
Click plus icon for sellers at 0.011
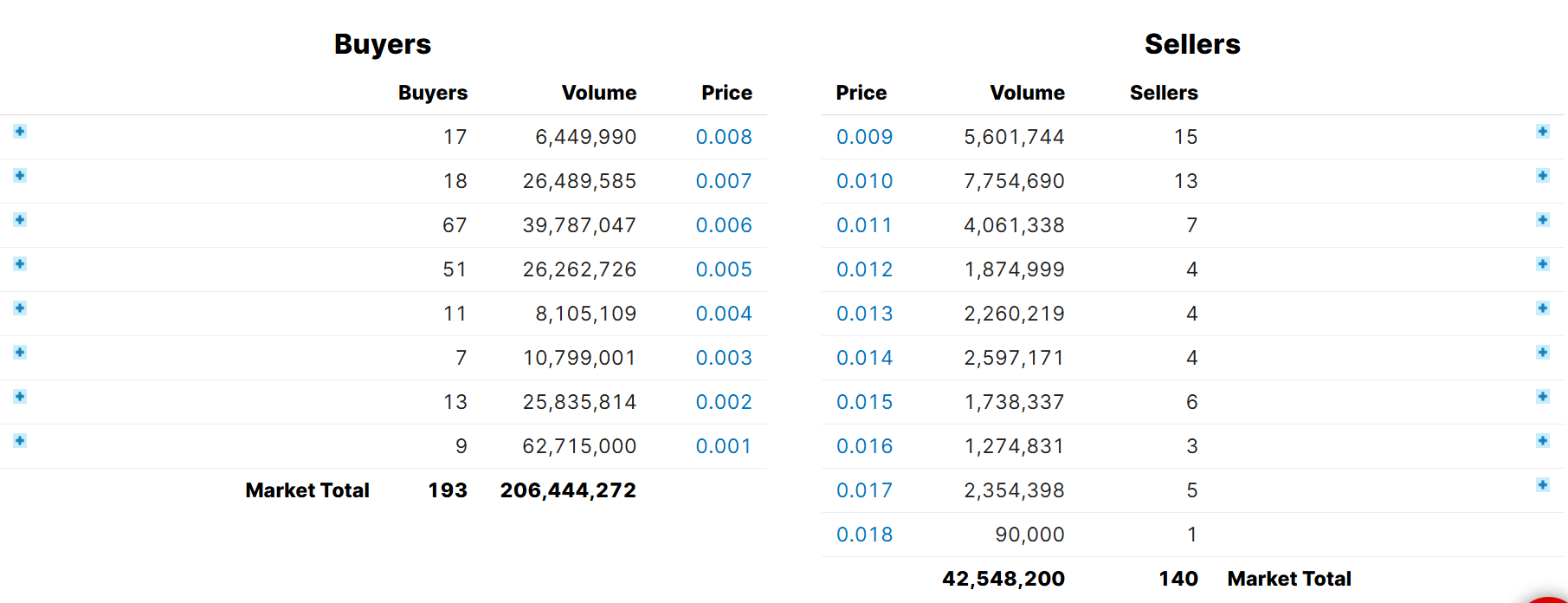[x=1542, y=220]
